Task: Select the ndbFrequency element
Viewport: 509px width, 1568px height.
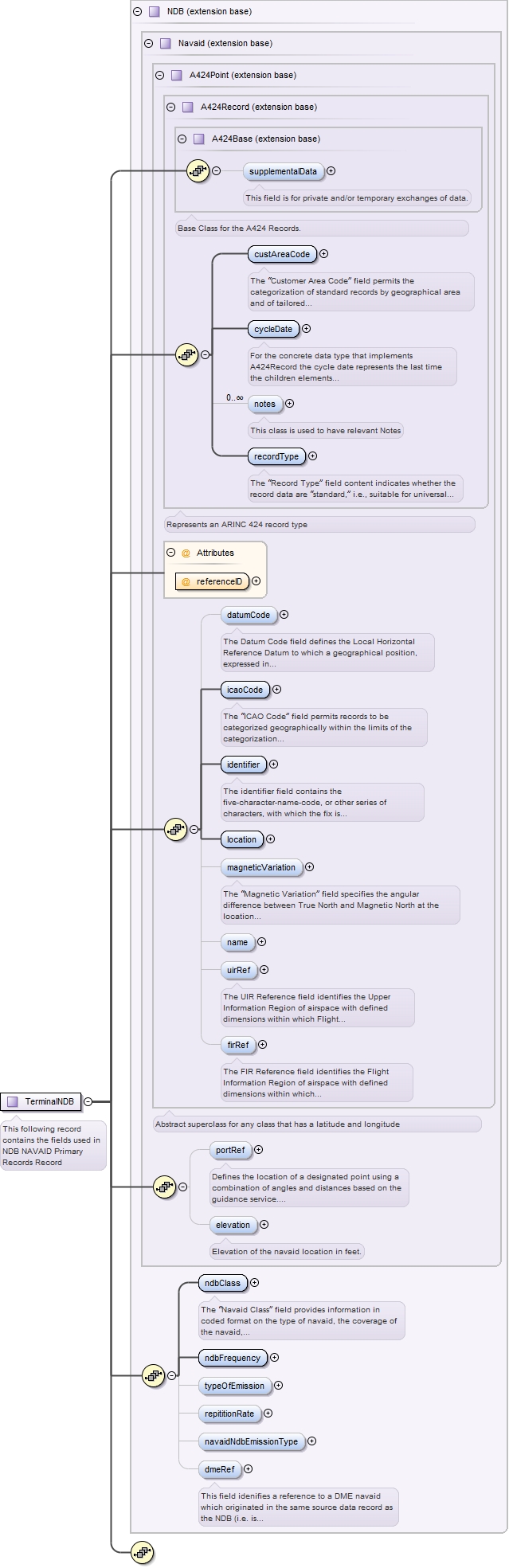Action: pos(232,1358)
